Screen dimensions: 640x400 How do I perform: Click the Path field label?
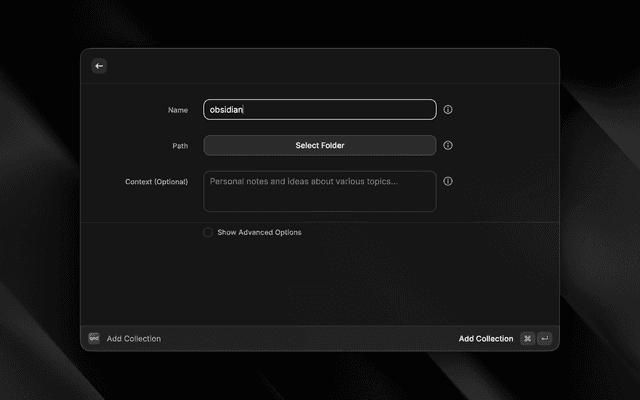(180, 146)
